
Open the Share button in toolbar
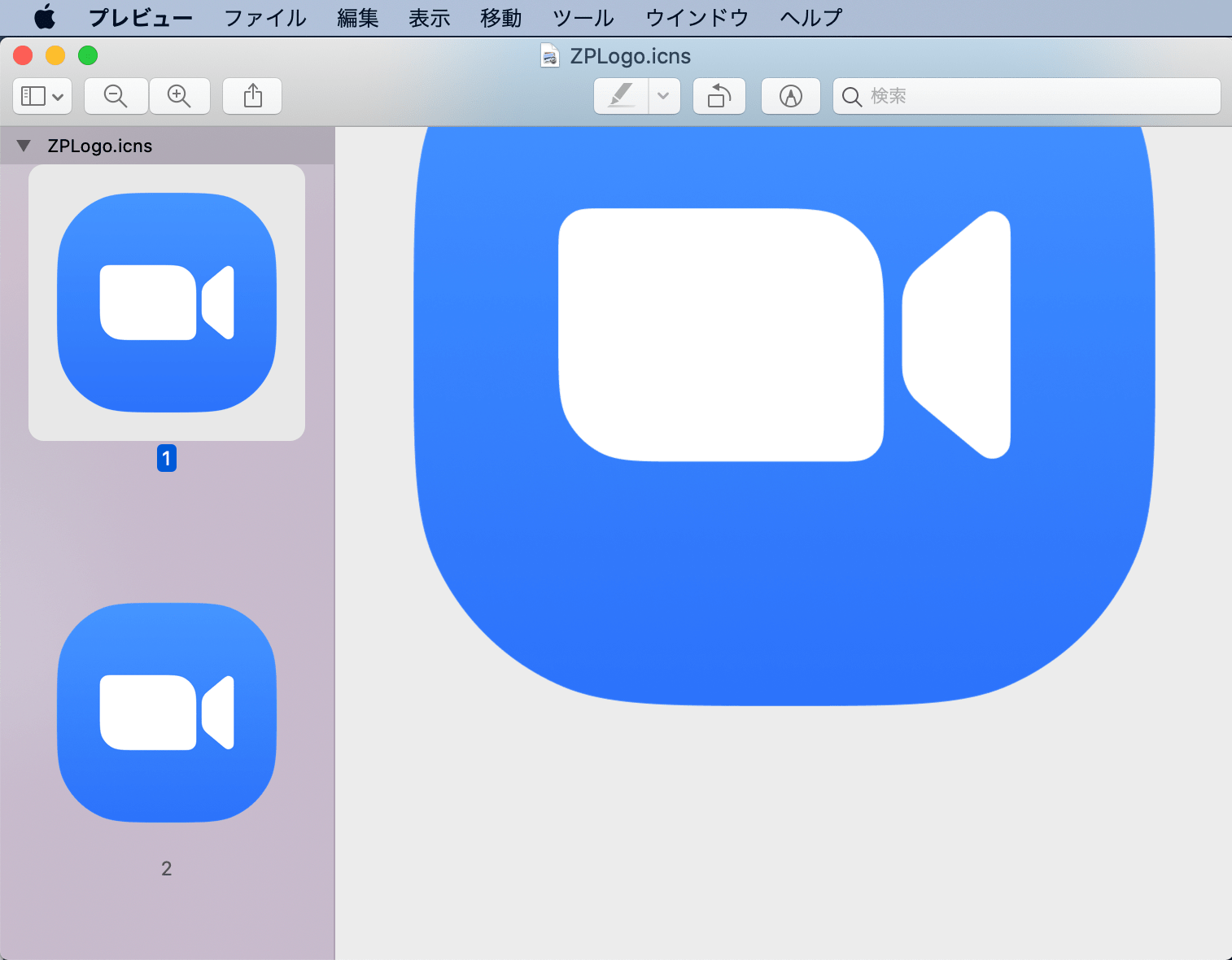pos(253,96)
